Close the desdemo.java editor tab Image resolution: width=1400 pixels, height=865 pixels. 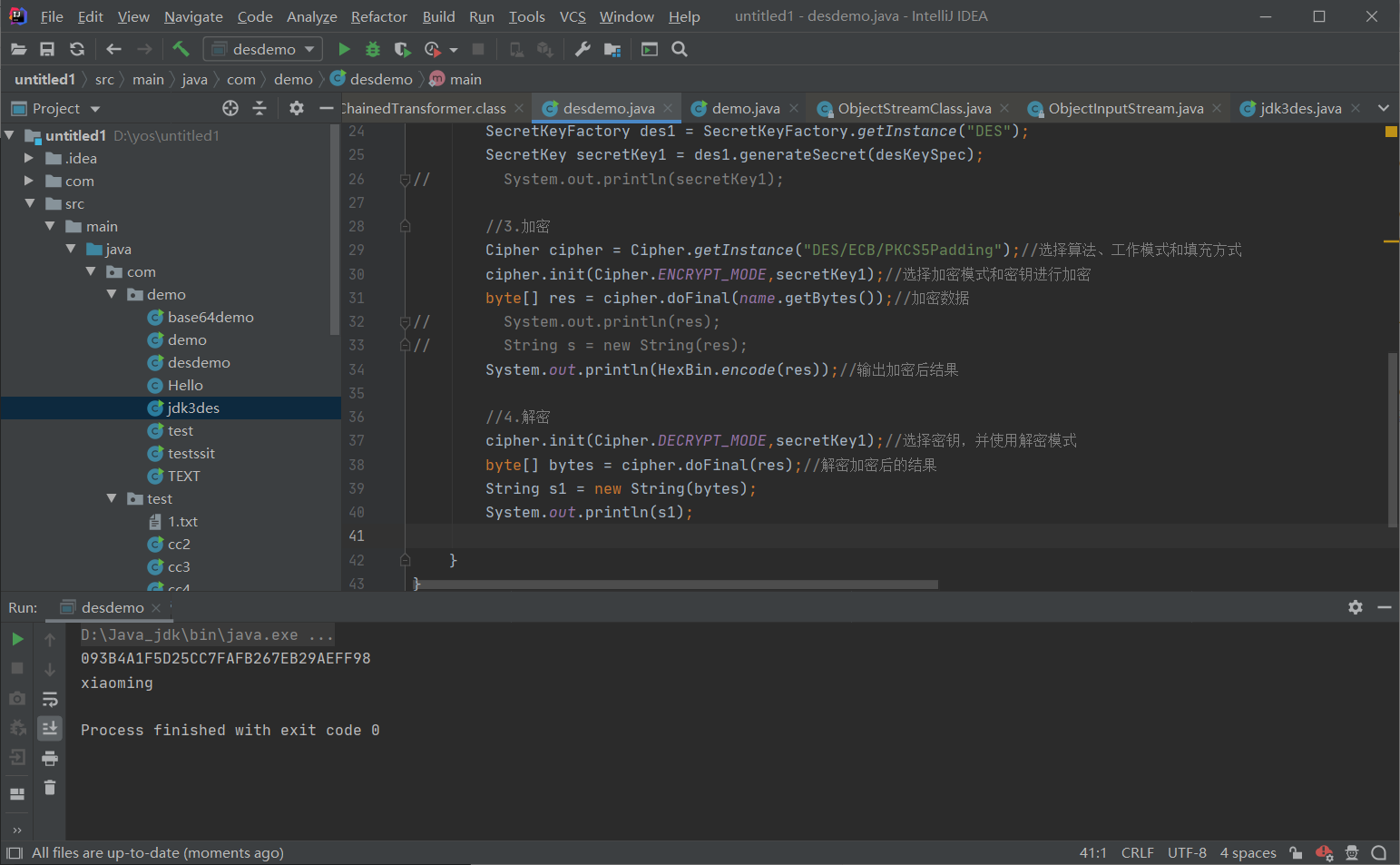point(668,108)
